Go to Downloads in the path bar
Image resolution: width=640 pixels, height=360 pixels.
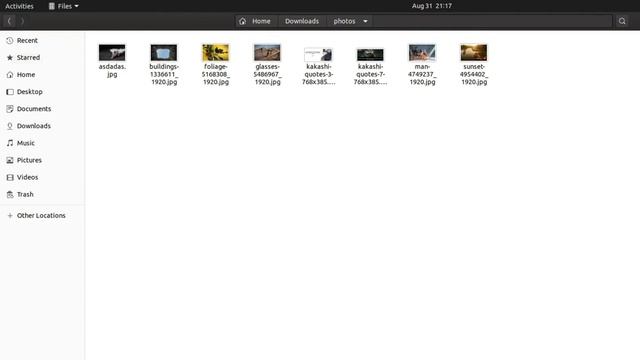pos(302,21)
